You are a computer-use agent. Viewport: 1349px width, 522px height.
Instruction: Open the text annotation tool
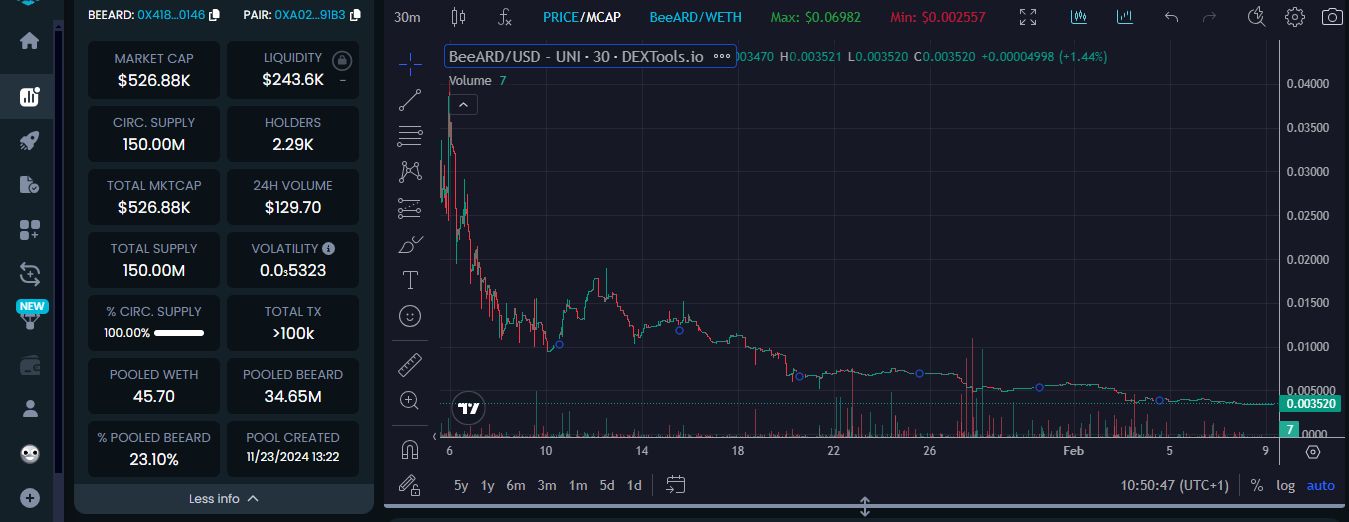pos(410,280)
